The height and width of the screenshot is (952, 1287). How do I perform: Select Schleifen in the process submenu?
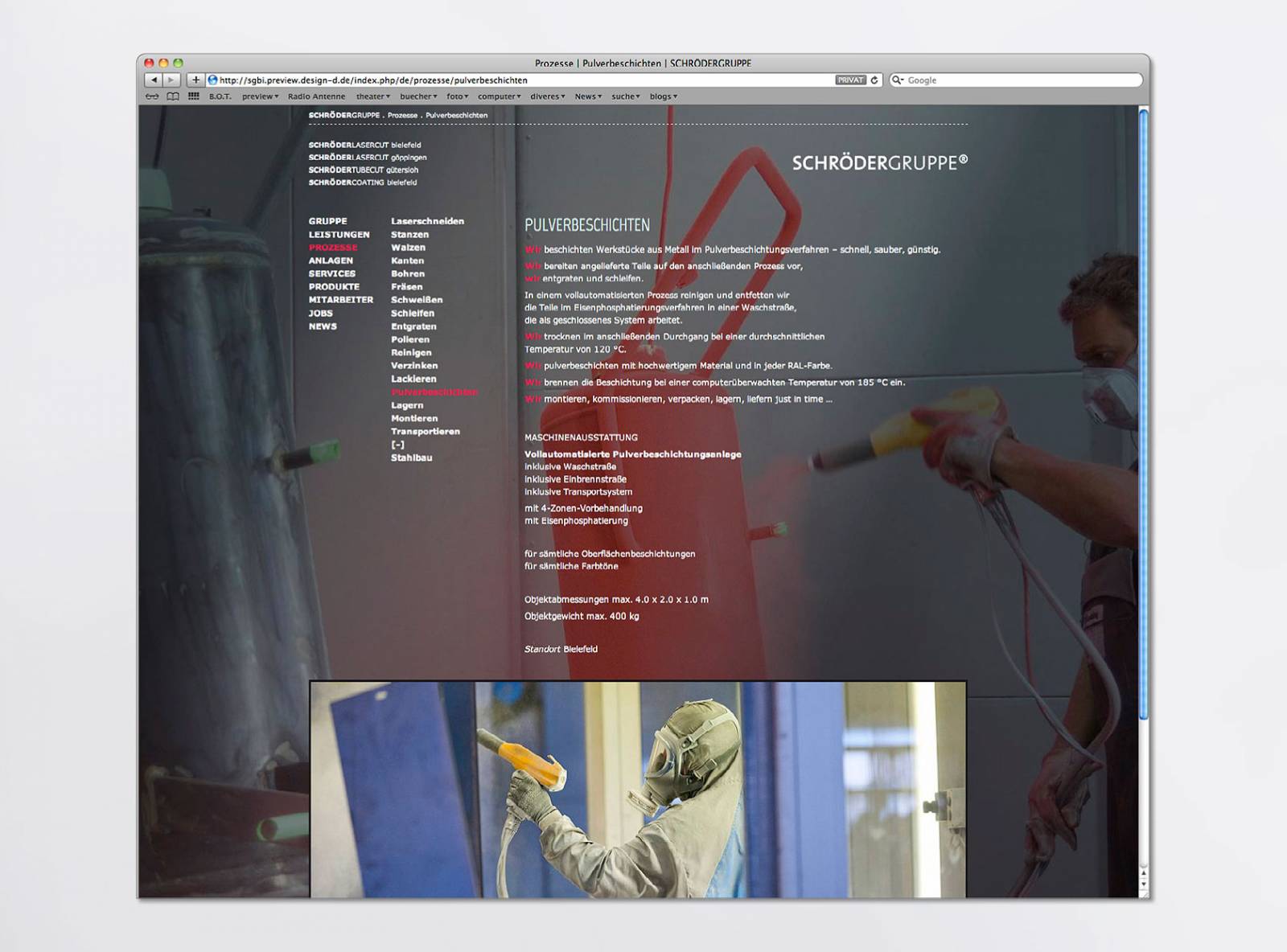pos(413,314)
